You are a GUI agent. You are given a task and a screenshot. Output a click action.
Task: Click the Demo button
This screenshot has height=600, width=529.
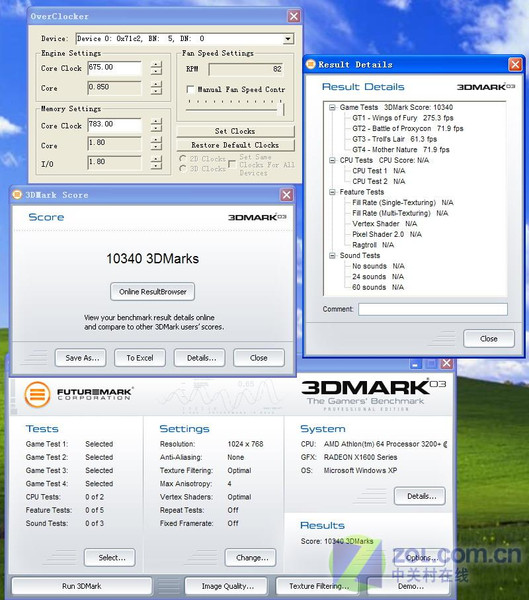click(x=410, y=586)
